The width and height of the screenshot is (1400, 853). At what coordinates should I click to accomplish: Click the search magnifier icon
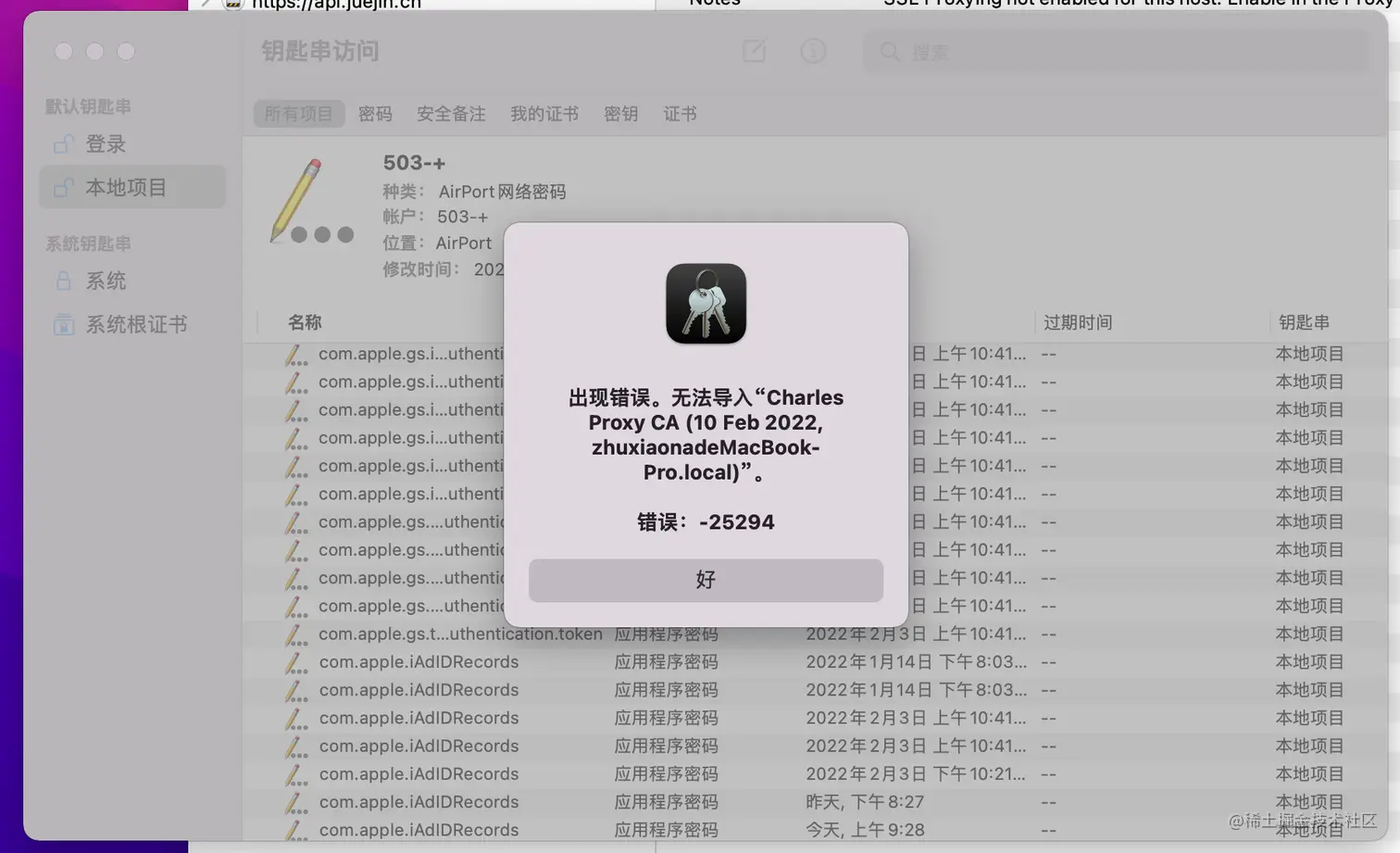click(x=890, y=52)
